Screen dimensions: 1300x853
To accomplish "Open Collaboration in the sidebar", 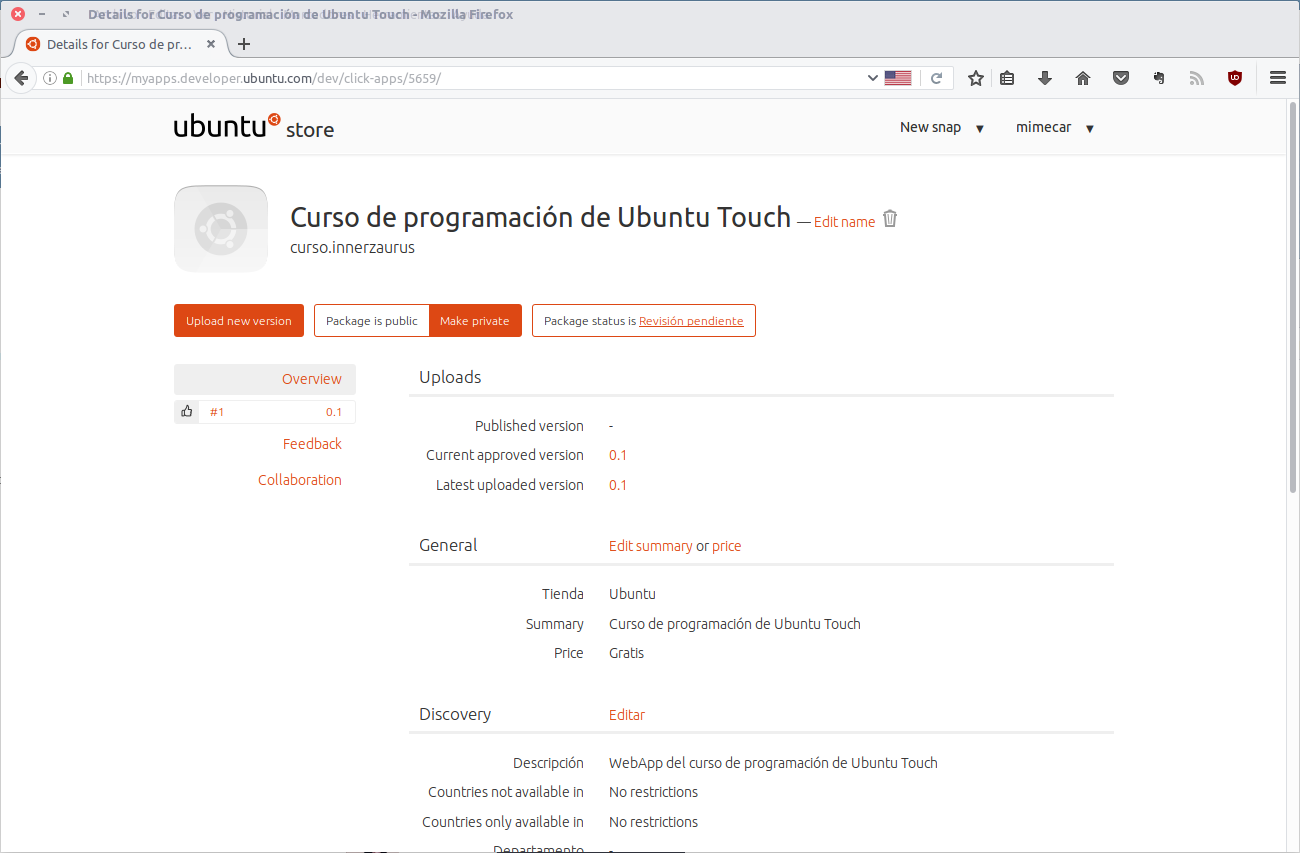I will 300,480.
